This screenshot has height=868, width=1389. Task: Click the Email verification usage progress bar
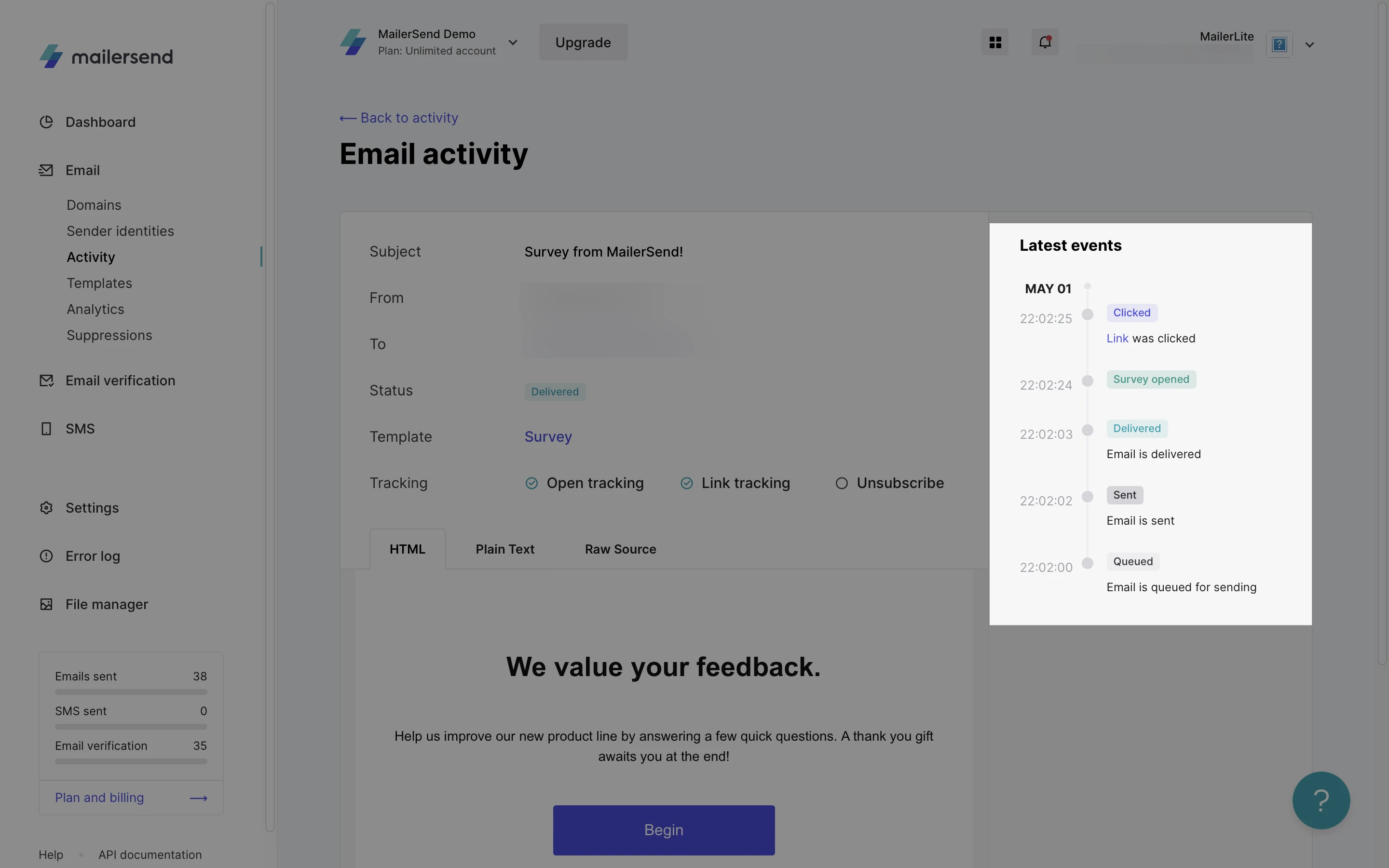131,762
